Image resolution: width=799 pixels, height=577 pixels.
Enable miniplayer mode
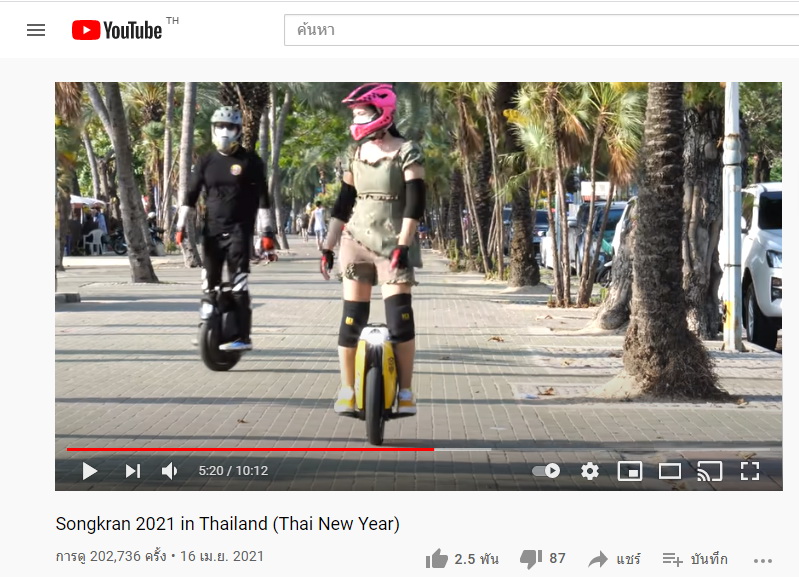630,471
